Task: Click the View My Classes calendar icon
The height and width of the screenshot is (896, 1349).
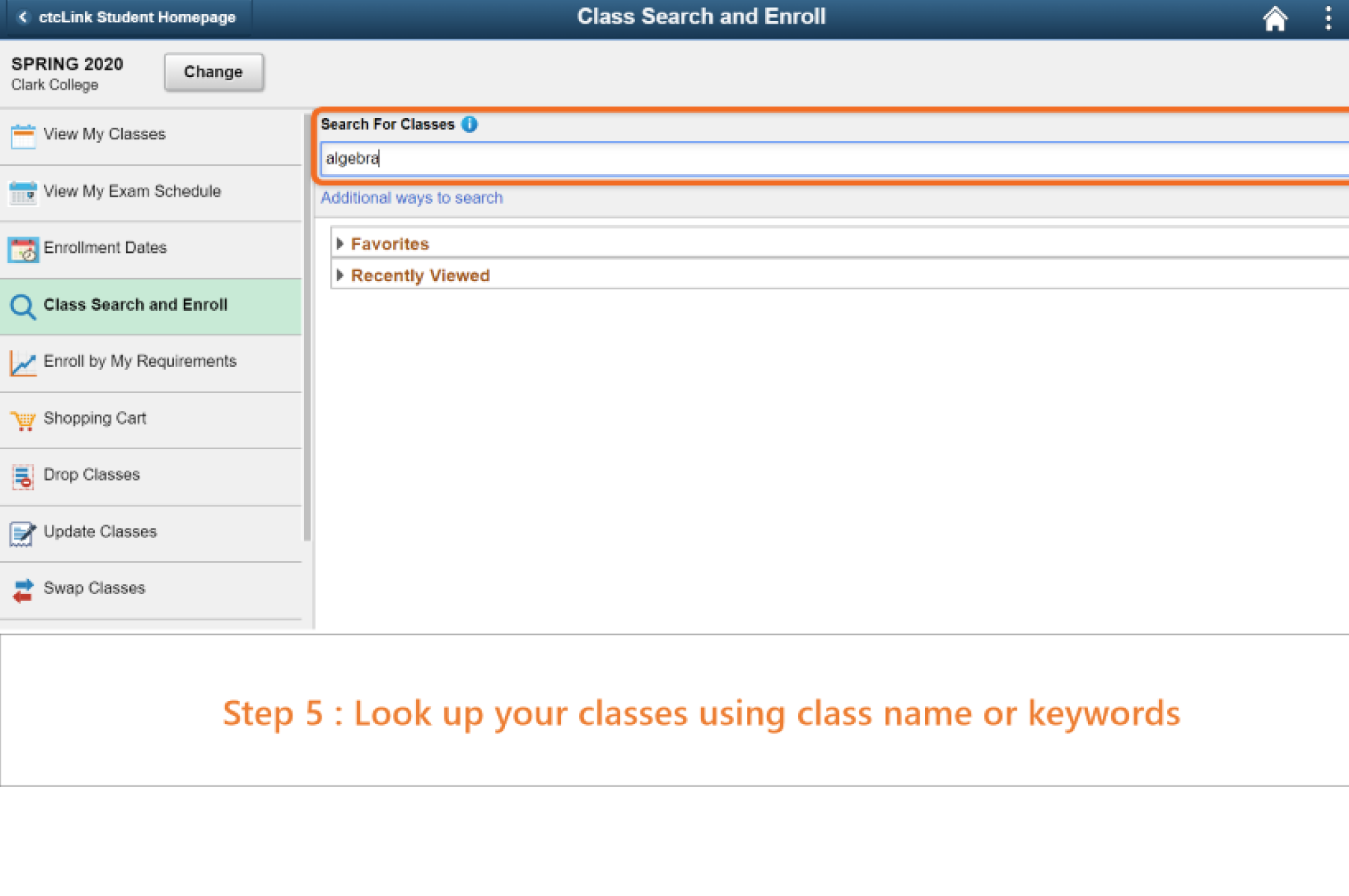Action: coord(23,136)
